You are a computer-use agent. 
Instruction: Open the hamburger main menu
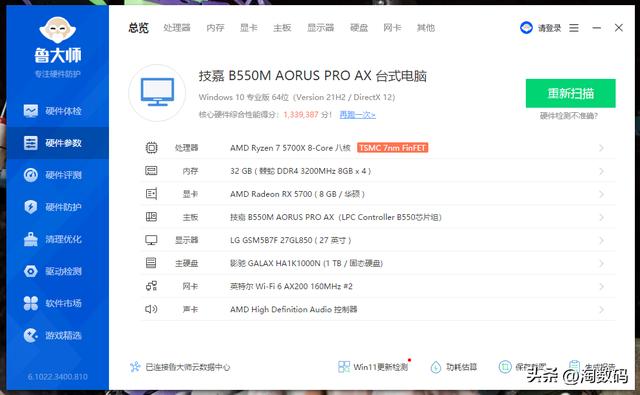[x=574, y=28]
